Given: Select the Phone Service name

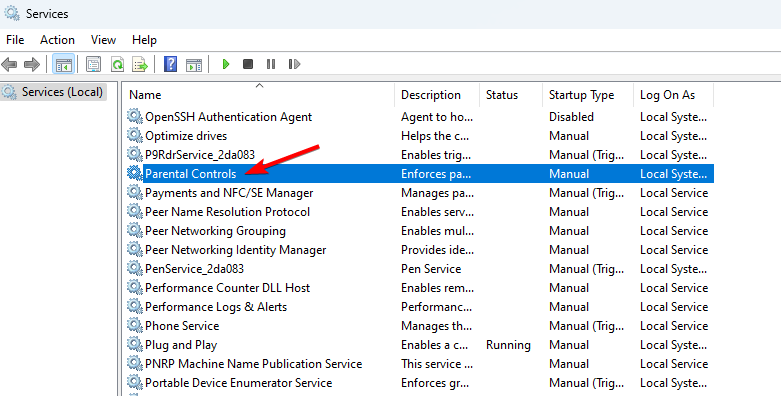Looking at the screenshot, I should click(182, 326).
